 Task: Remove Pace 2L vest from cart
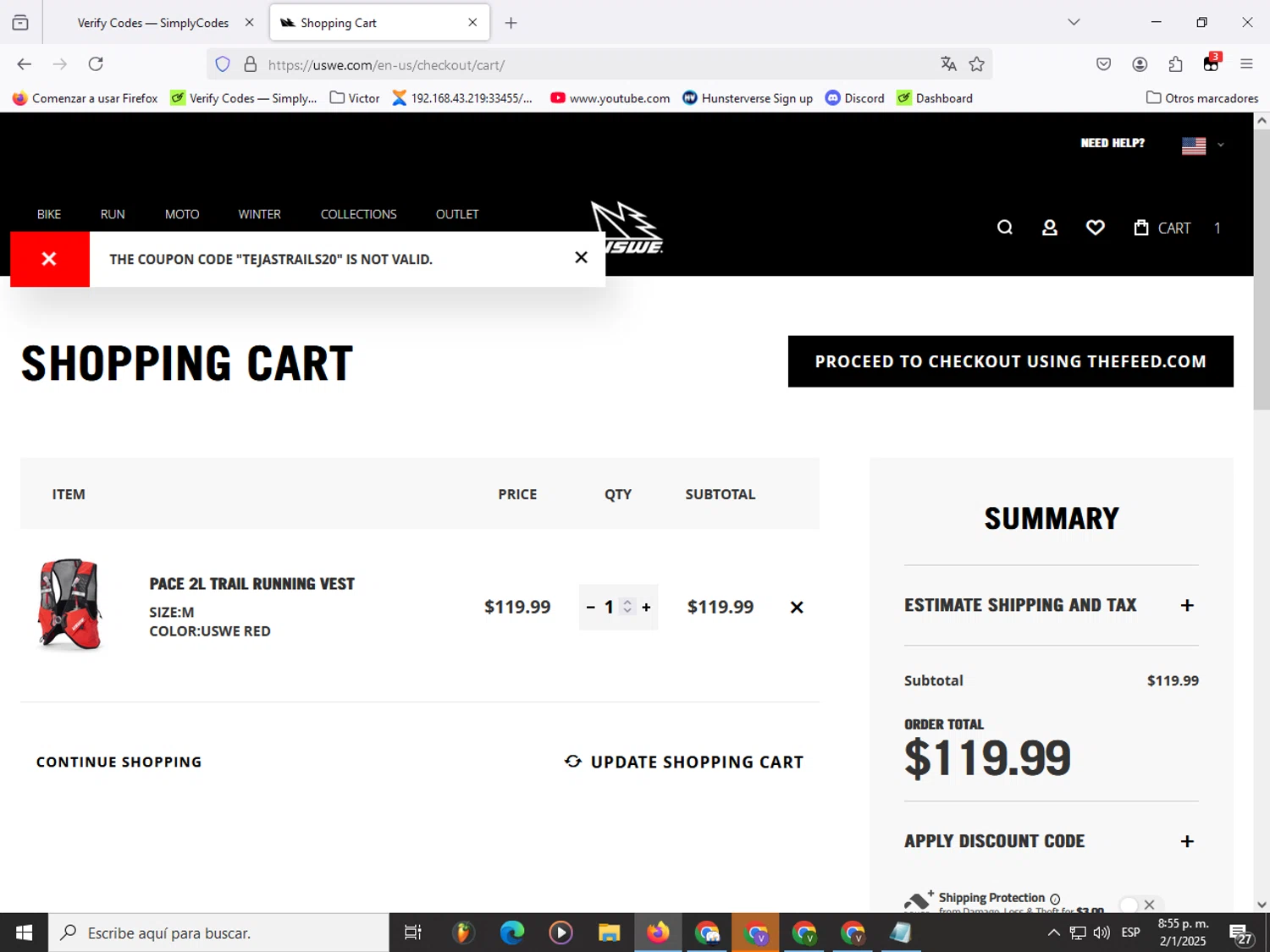(x=797, y=608)
